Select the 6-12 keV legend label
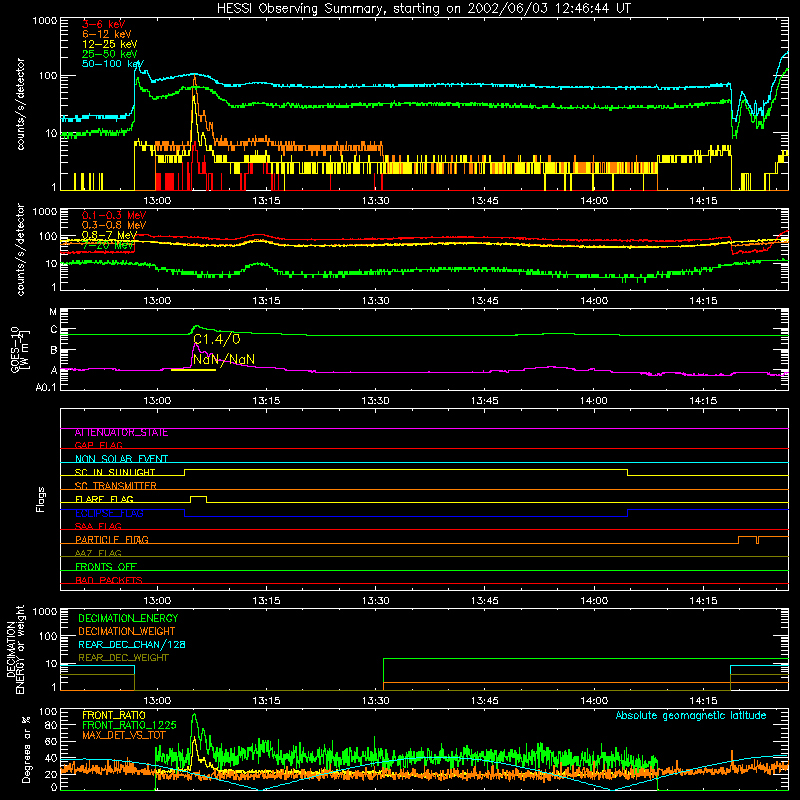 click(x=107, y=34)
